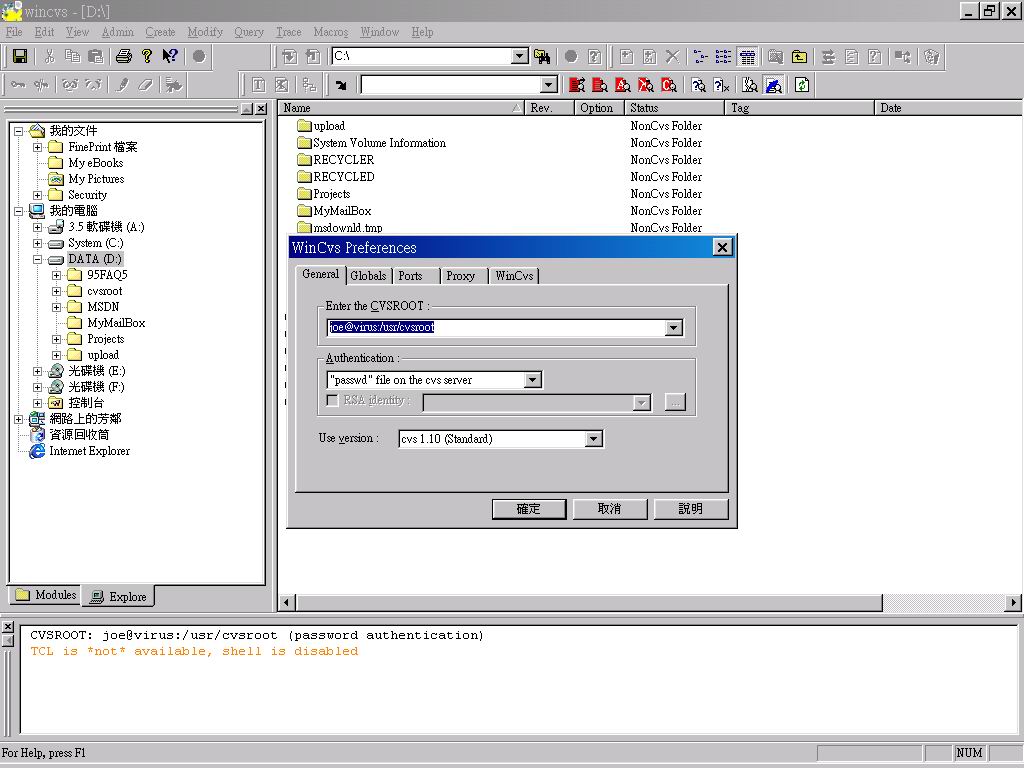
Task: Click the eraser icon in the toolbar
Action: 145,85
